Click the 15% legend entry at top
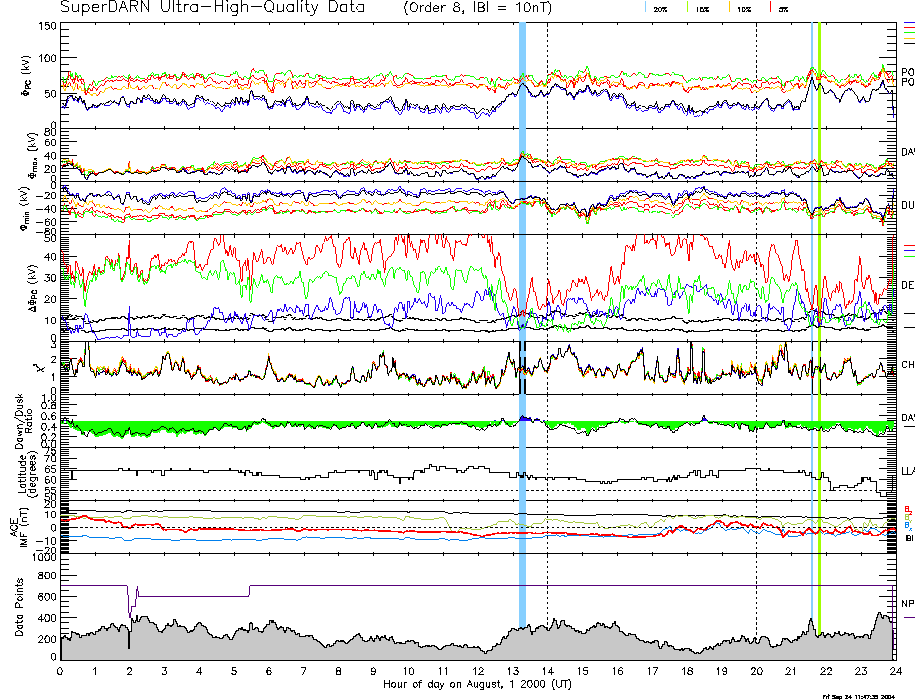 pyautogui.click(x=703, y=8)
